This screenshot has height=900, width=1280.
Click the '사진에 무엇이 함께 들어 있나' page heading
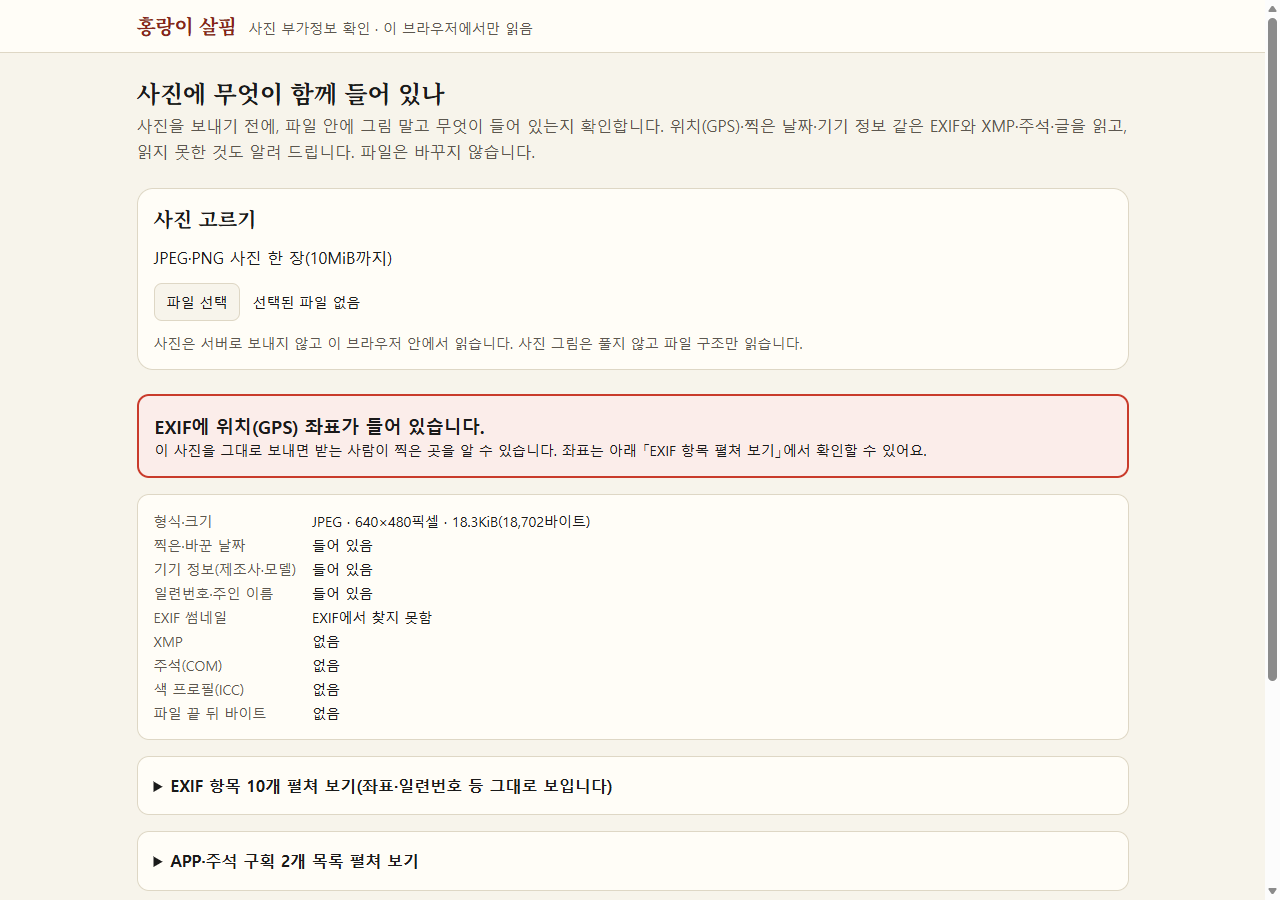[291, 95]
